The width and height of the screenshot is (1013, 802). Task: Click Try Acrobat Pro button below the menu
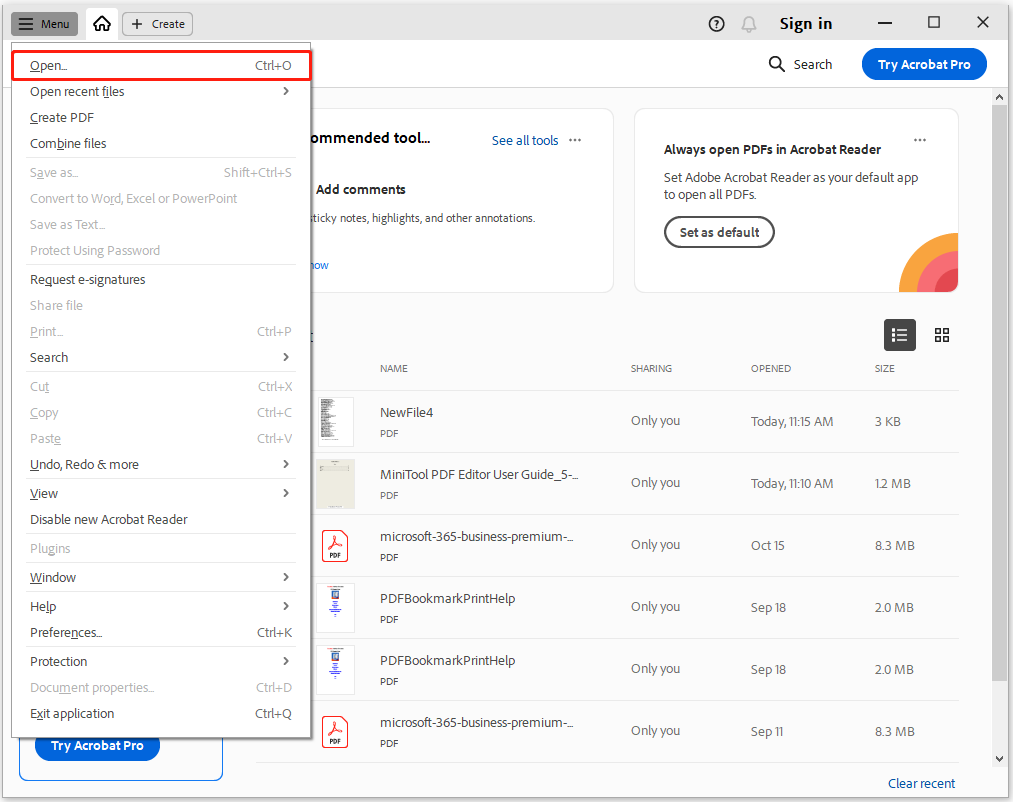(x=97, y=746)
